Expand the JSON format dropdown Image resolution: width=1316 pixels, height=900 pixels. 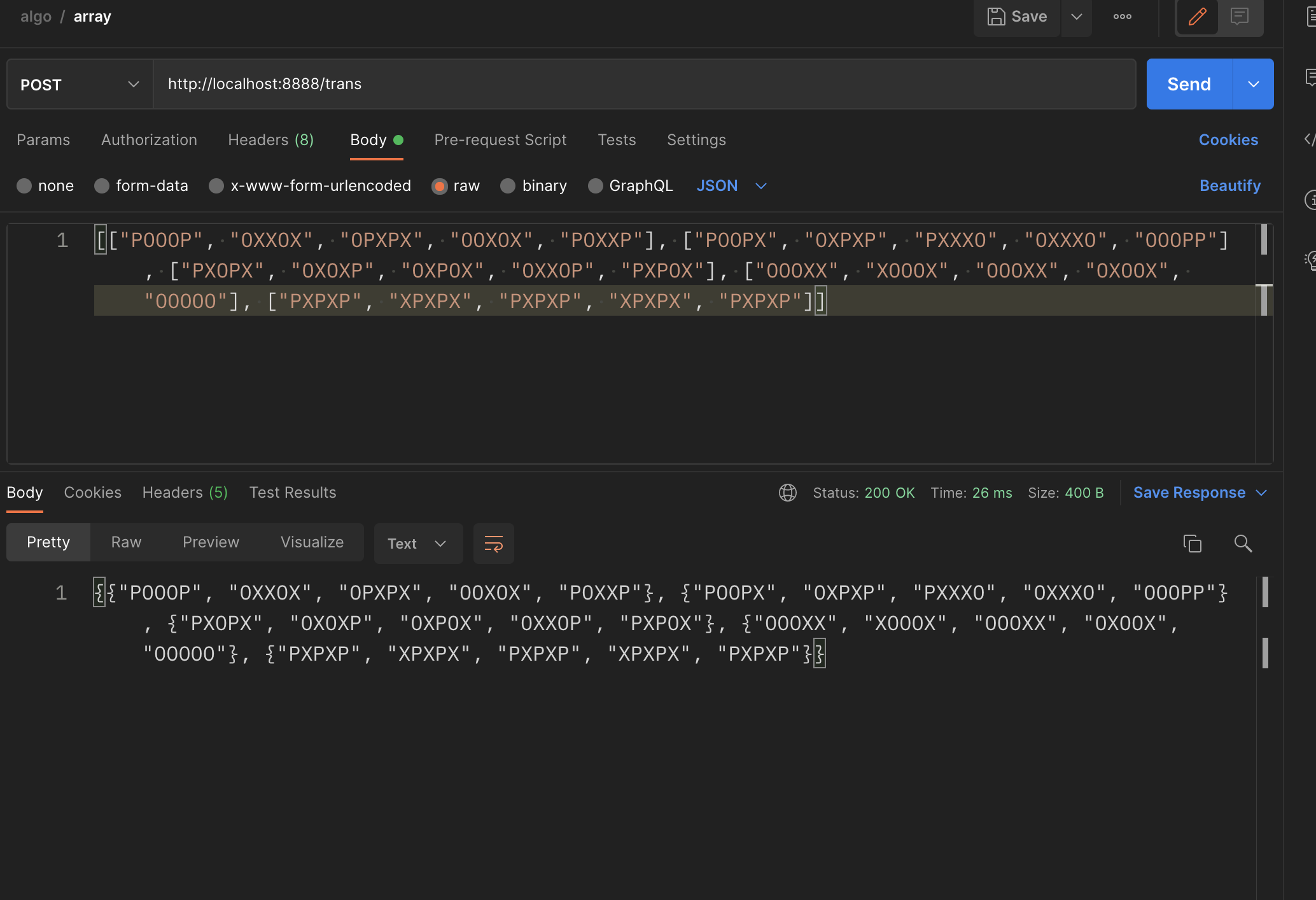(731, 186)
